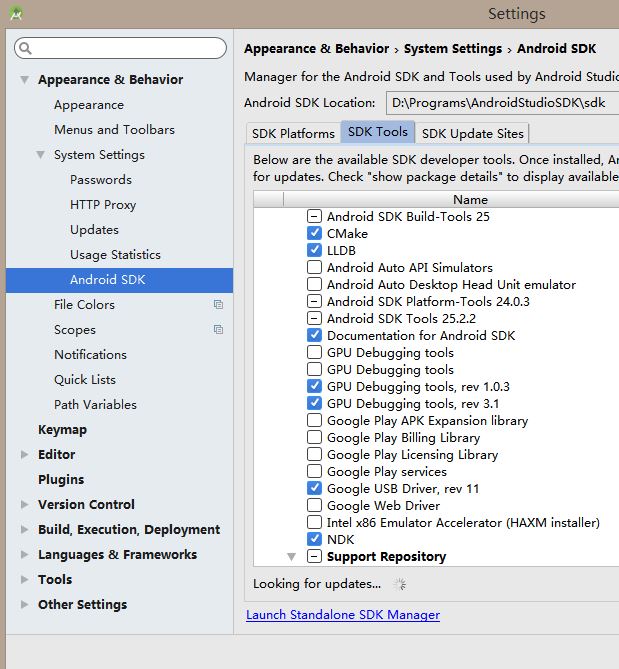
Task: Select Plugins in the settings sidebar
Action: pyautogui.click(x=61, y=480)
